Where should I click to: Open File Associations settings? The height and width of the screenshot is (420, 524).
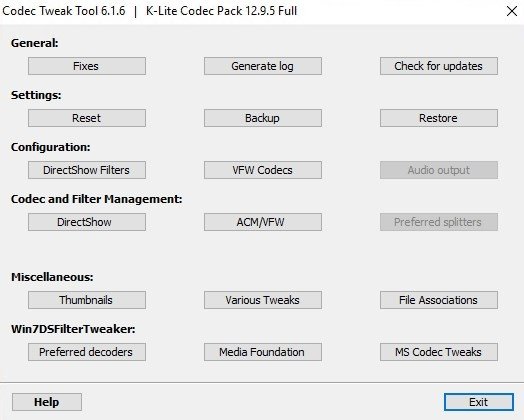439,300
